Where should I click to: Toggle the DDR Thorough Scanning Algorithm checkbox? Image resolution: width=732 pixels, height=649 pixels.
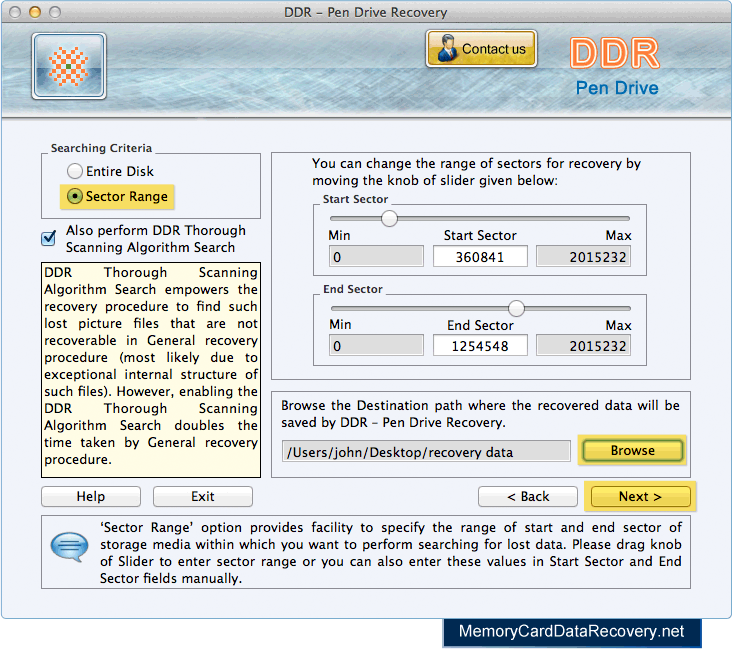click(49, 238)
